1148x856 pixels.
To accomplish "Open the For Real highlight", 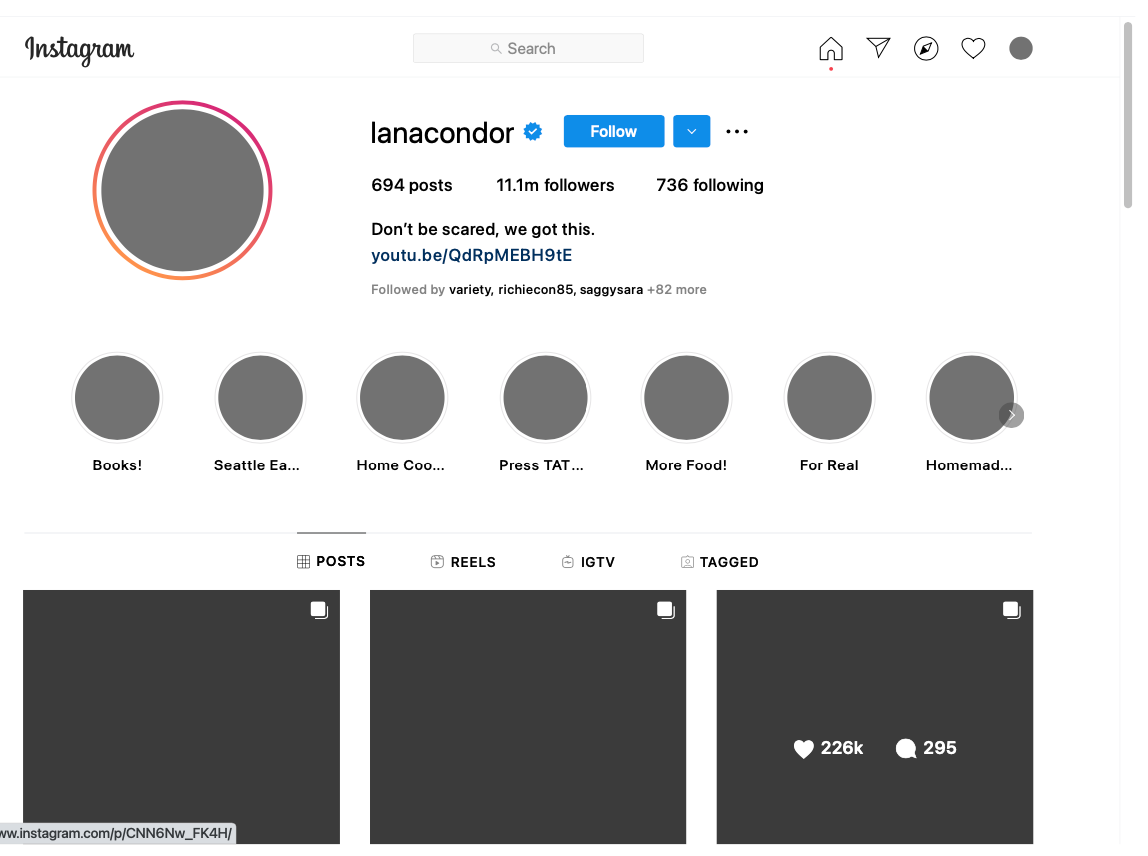I will (829, 398).
